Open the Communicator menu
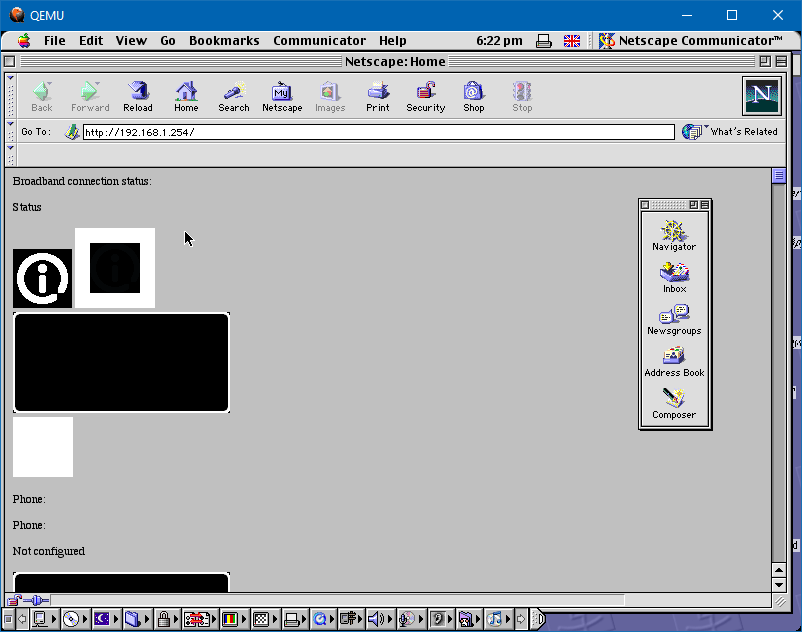Screen dimensions: 802x632 point(319,41)
